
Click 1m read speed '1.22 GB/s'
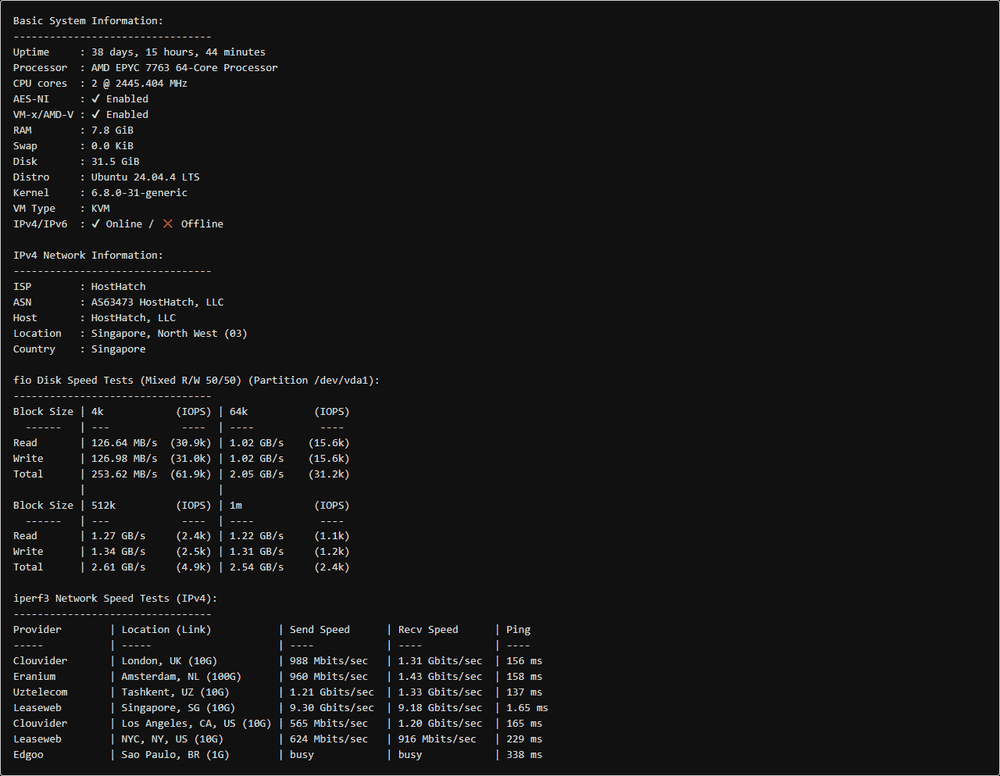(x=256, y=536)
